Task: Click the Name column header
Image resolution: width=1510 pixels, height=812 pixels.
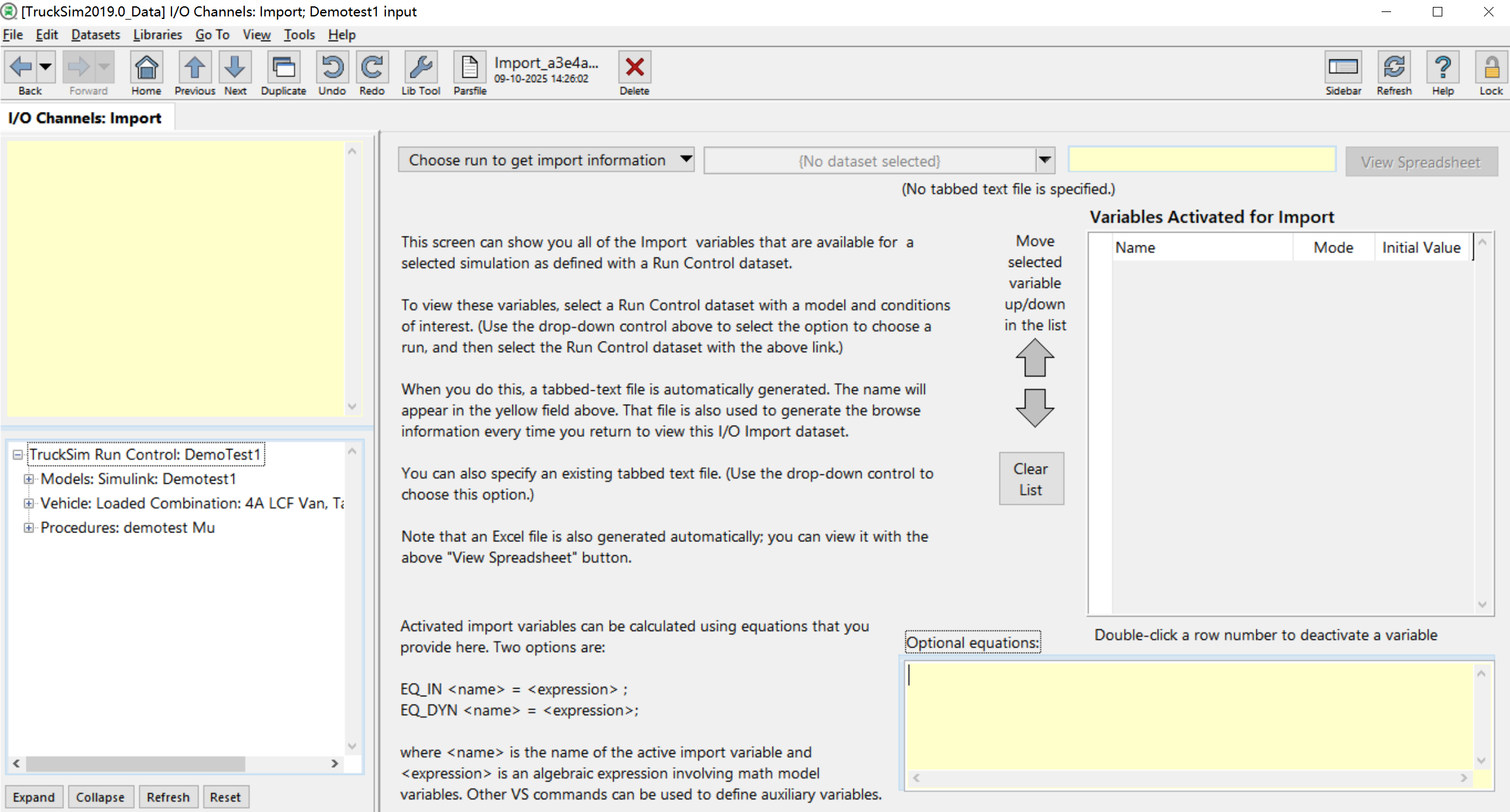Action: tap(1202, 247)
